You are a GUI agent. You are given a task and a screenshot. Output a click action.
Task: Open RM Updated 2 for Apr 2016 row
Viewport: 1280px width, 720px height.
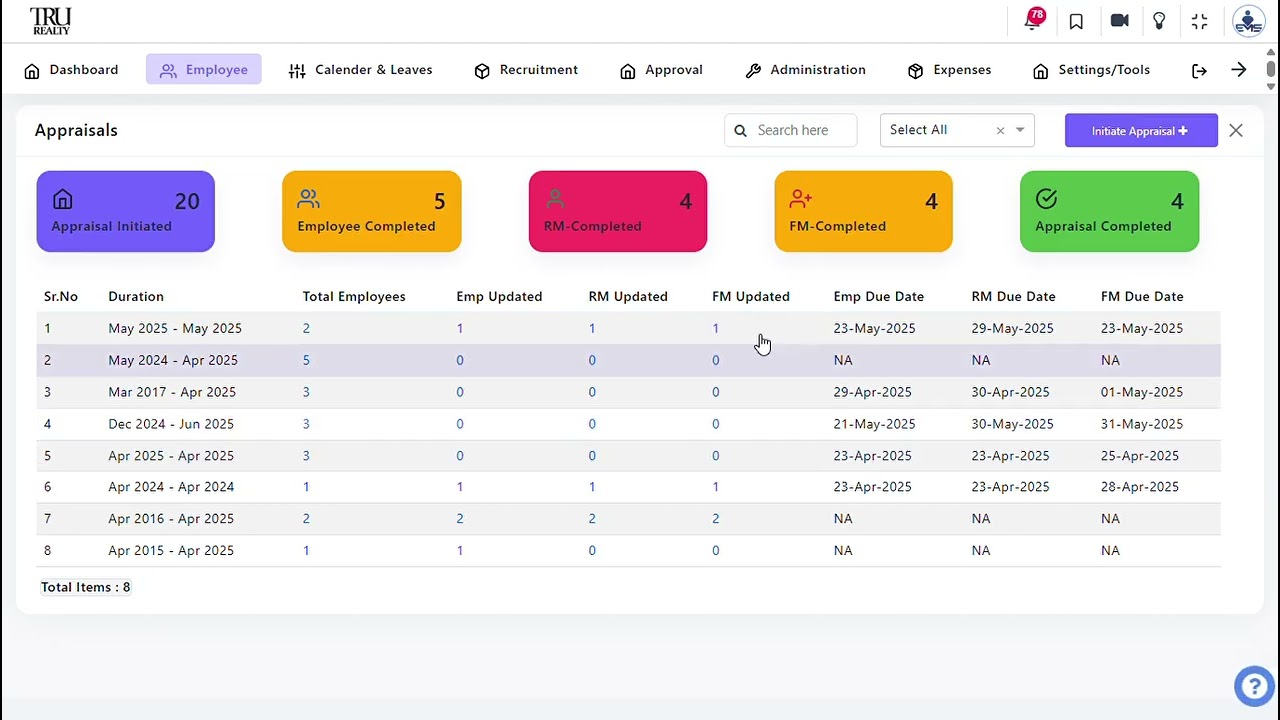[592, 519]
